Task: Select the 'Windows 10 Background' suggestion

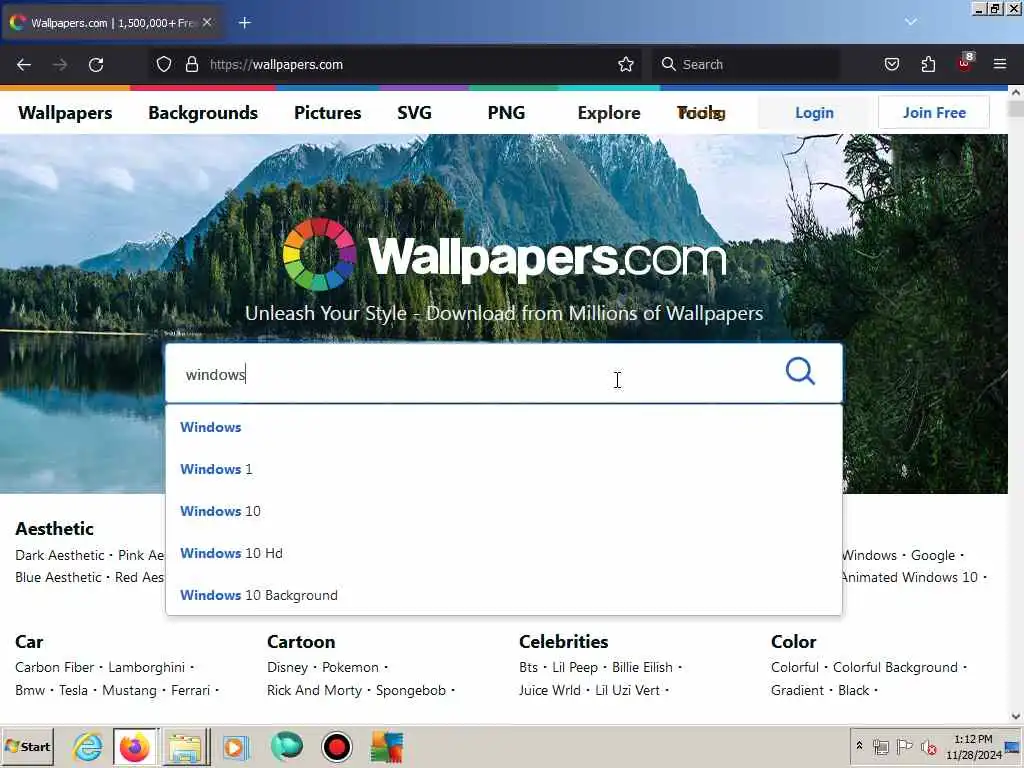Action: 504,595
